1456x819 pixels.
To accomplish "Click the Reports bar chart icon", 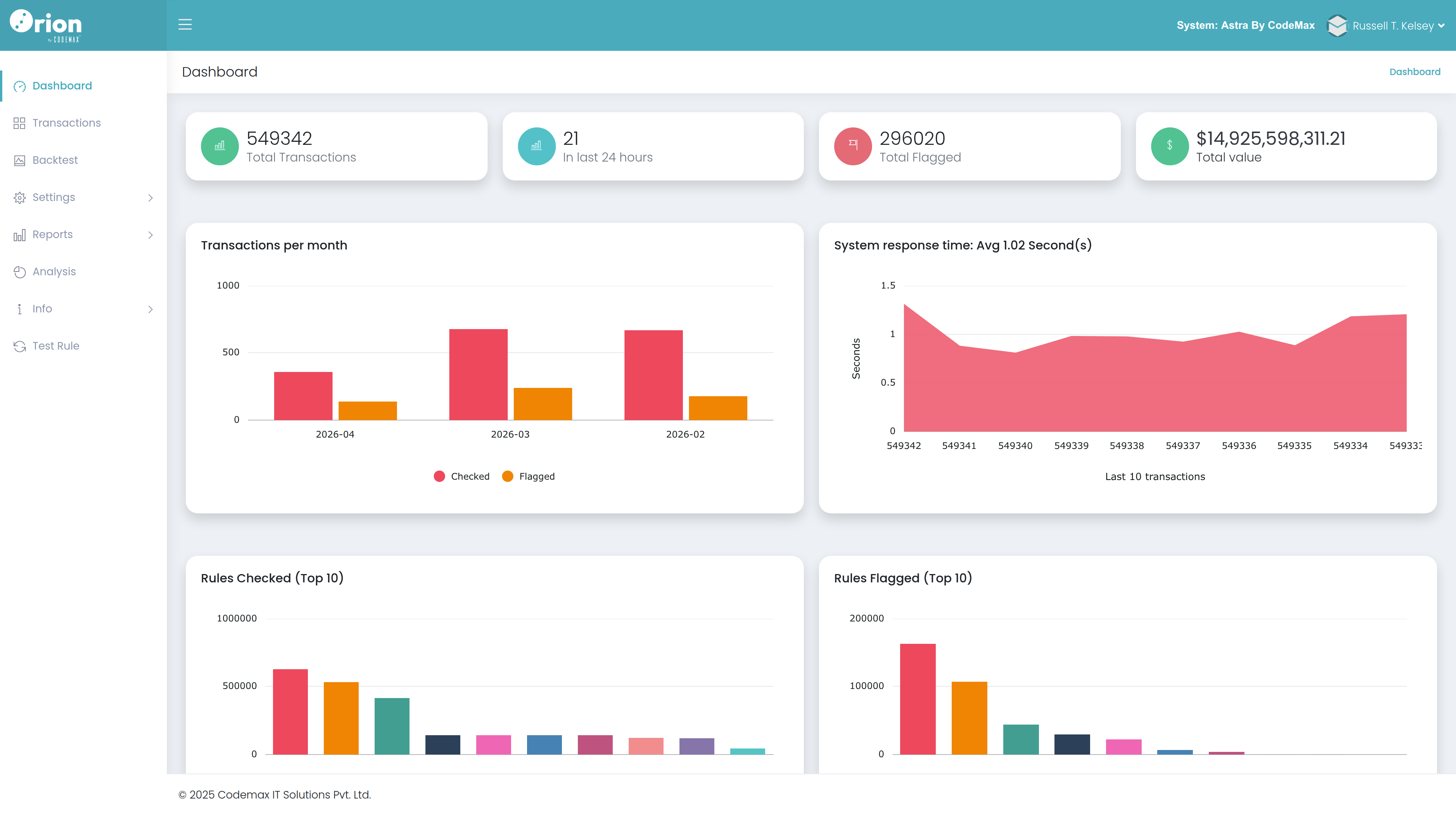I will [x=20, y=235].
